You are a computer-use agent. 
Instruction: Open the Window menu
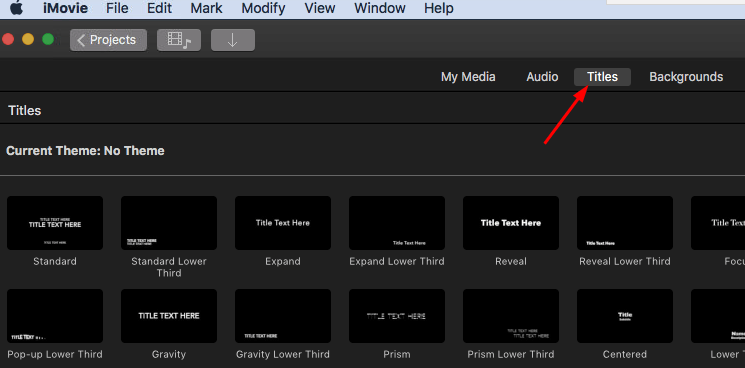click(x=380, y=8)
